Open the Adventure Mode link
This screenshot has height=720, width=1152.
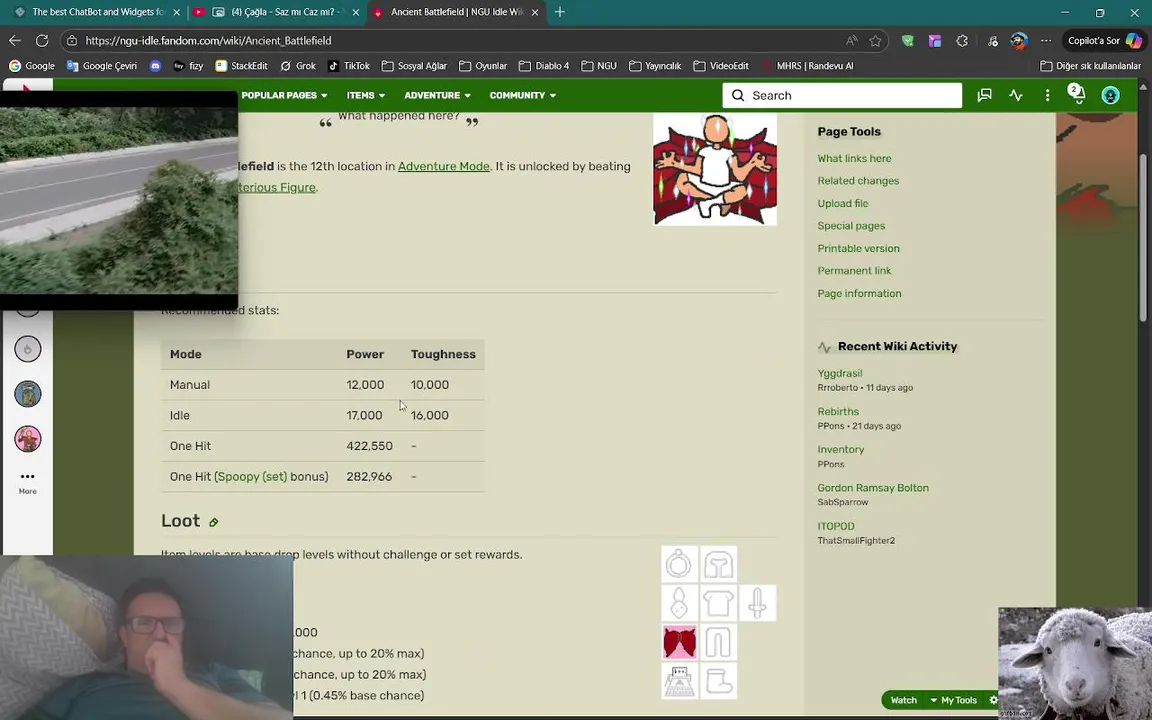click(443, 167)
